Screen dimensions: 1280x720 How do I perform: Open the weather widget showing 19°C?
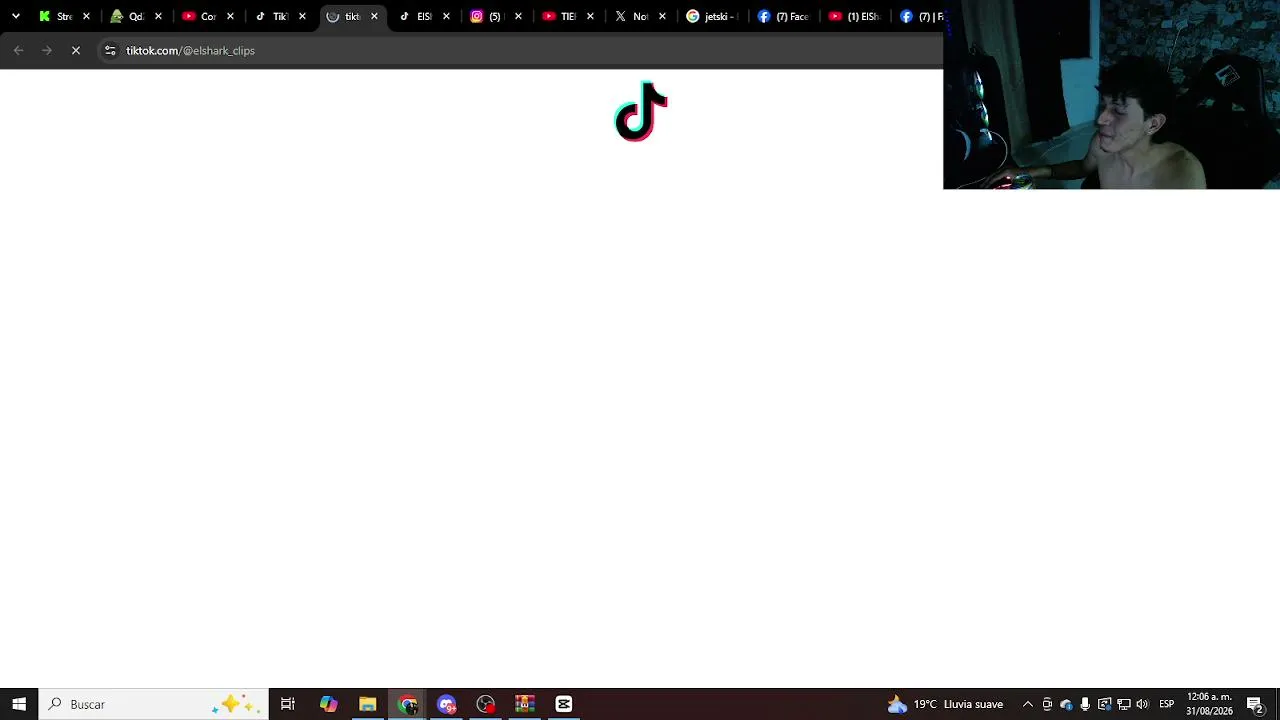pyautogui.click(x=945, y=704)
